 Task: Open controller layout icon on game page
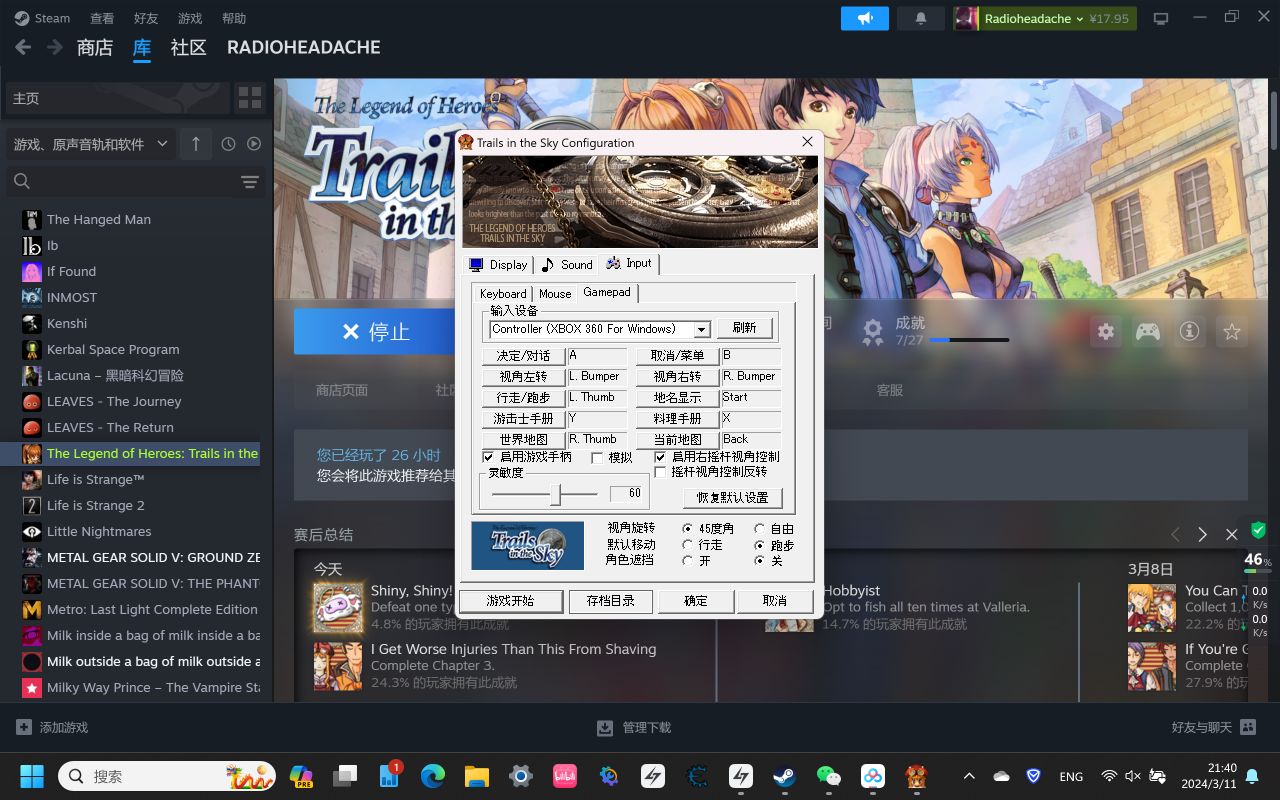click(x=1148, y=332)
